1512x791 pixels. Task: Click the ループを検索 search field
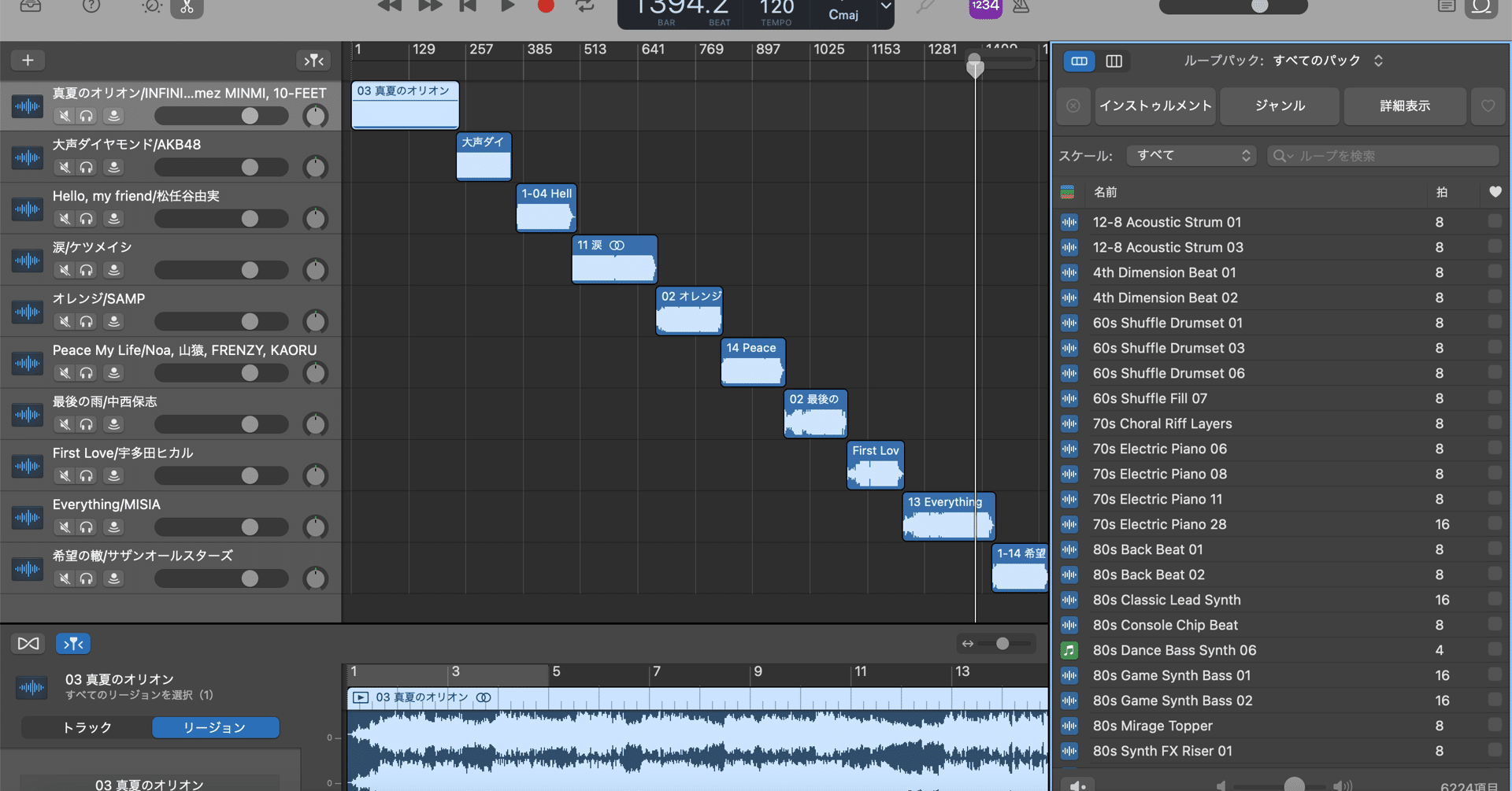pos(1383,156)
